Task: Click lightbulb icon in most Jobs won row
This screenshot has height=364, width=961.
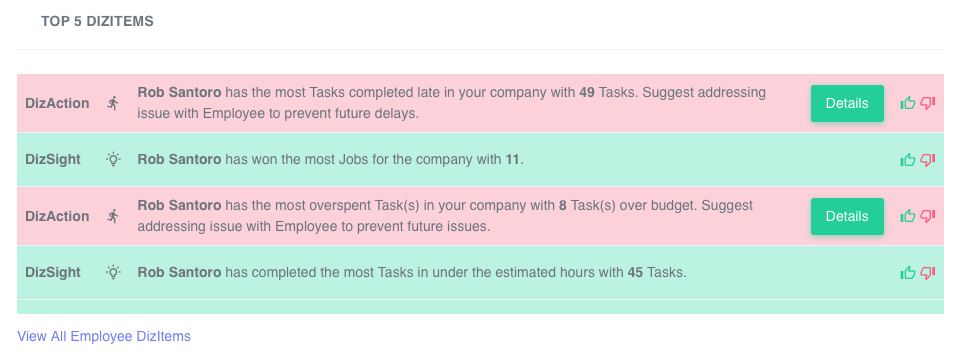Action: [x=113, y=159]
